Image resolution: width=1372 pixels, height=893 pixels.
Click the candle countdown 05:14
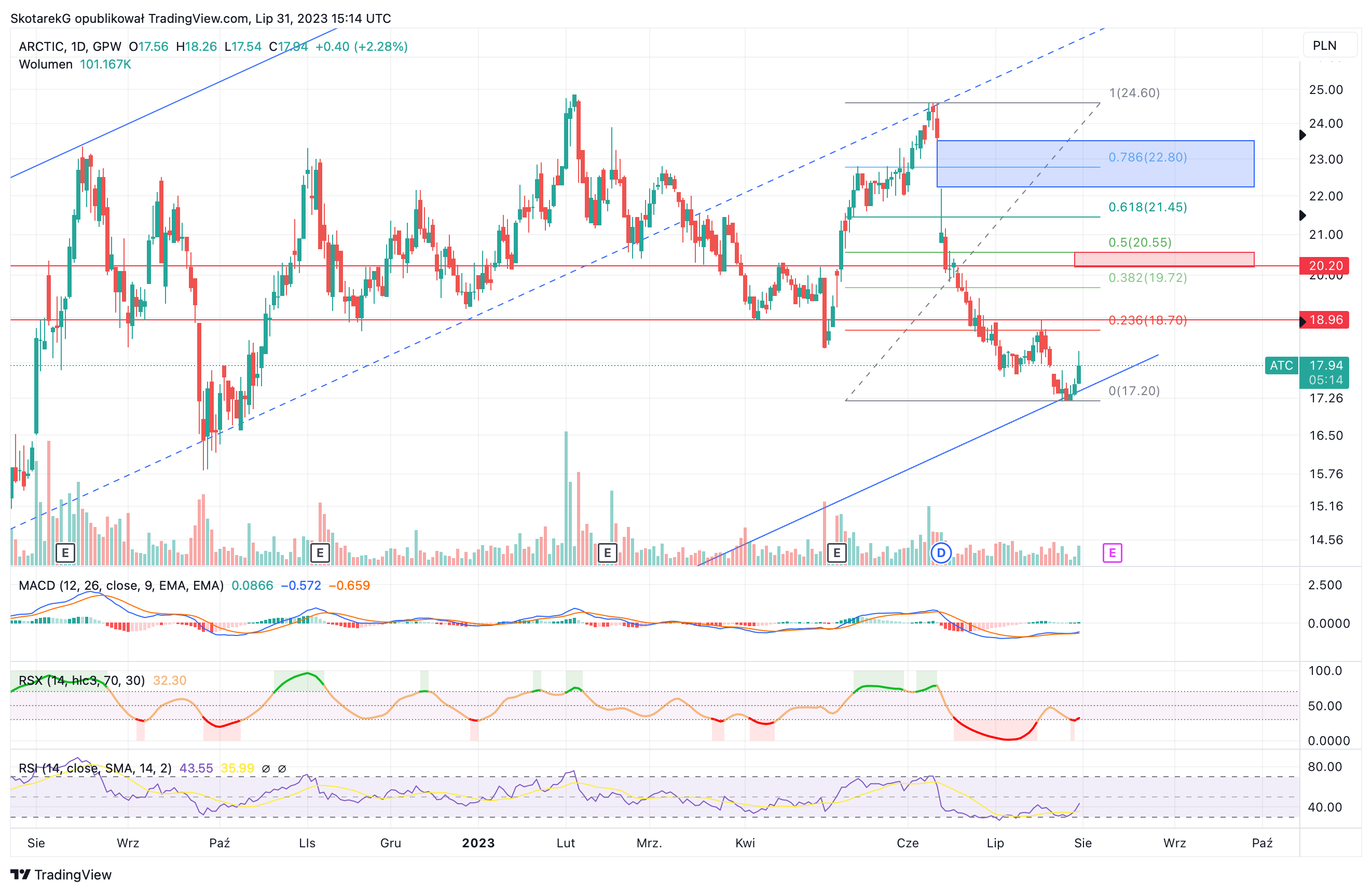[1325, 380]
